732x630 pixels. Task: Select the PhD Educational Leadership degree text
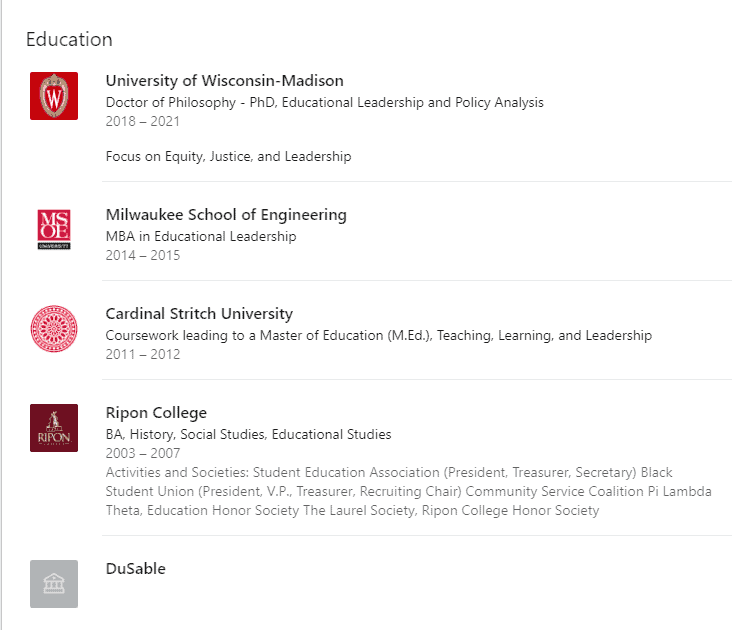point(324,102)
